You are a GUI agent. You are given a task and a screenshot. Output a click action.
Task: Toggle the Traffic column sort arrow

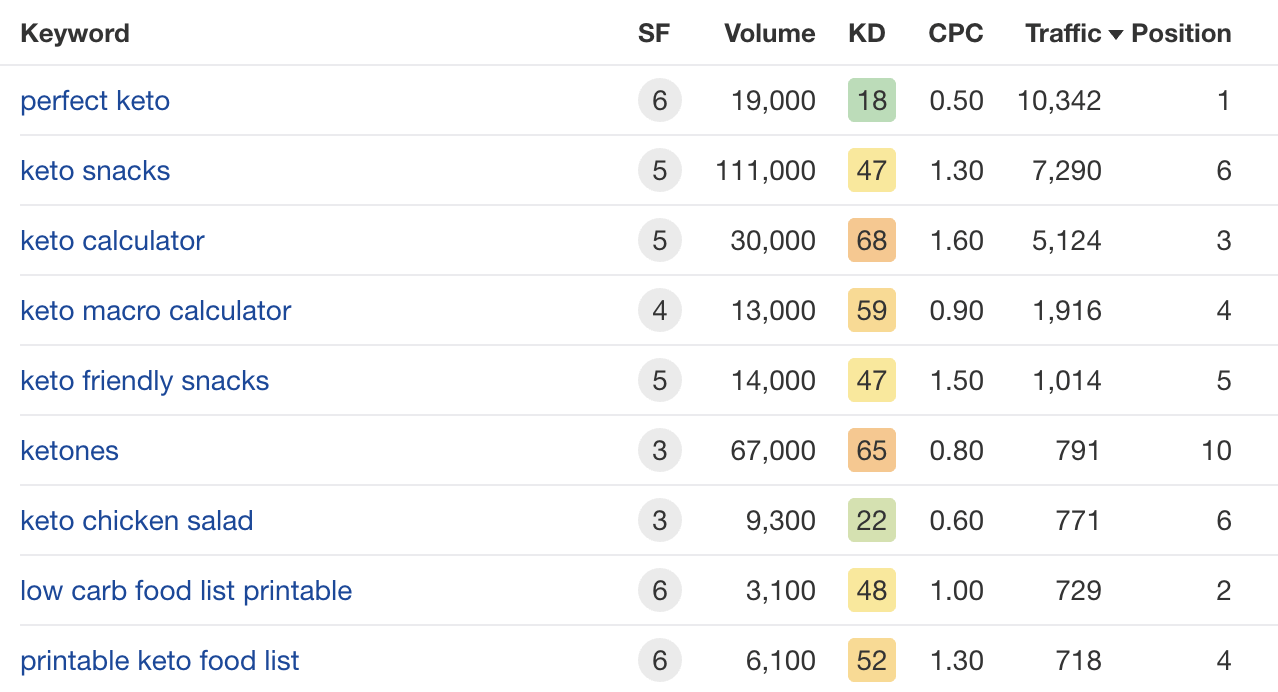point(1117,34)
